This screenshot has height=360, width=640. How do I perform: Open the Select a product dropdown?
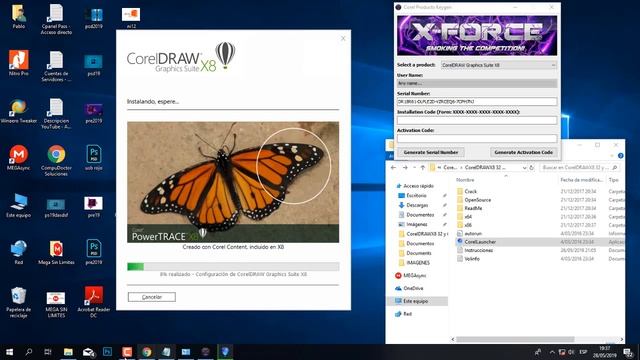[499, 65]
